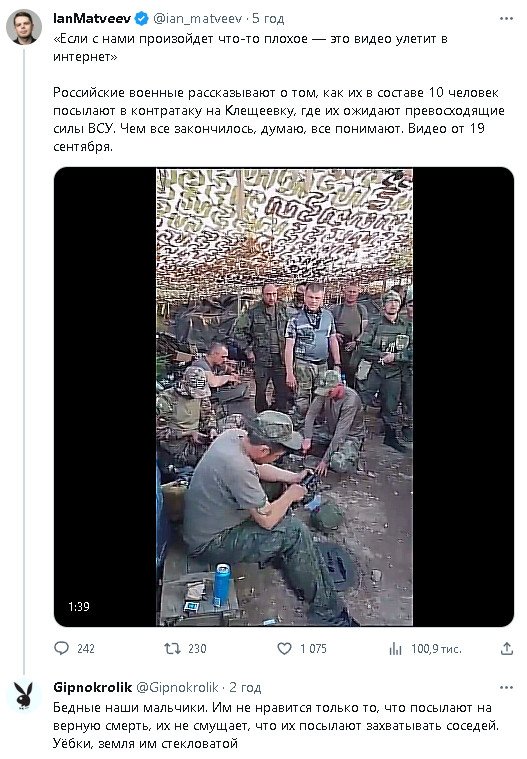Open three-dot menu on Gipnokrolik's reply
527x759 pixels.
pyautogui.click(x=506, y=687)
